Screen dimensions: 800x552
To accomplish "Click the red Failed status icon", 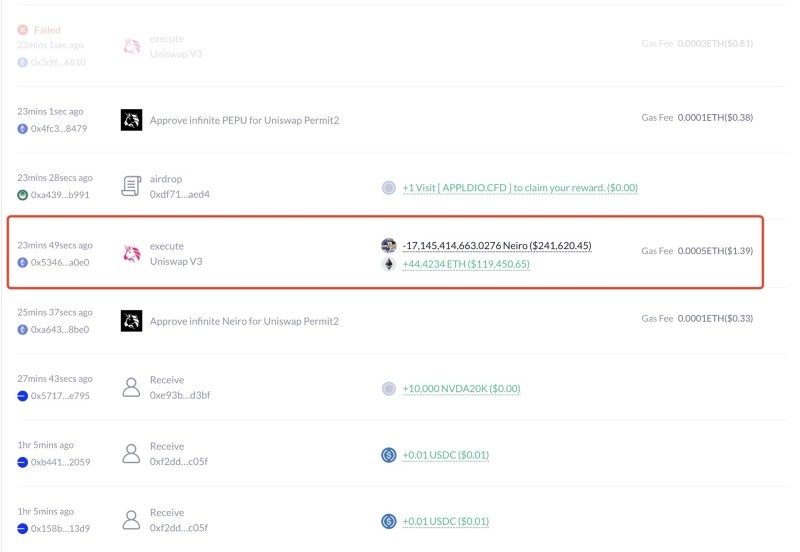I will pos(23,30).
